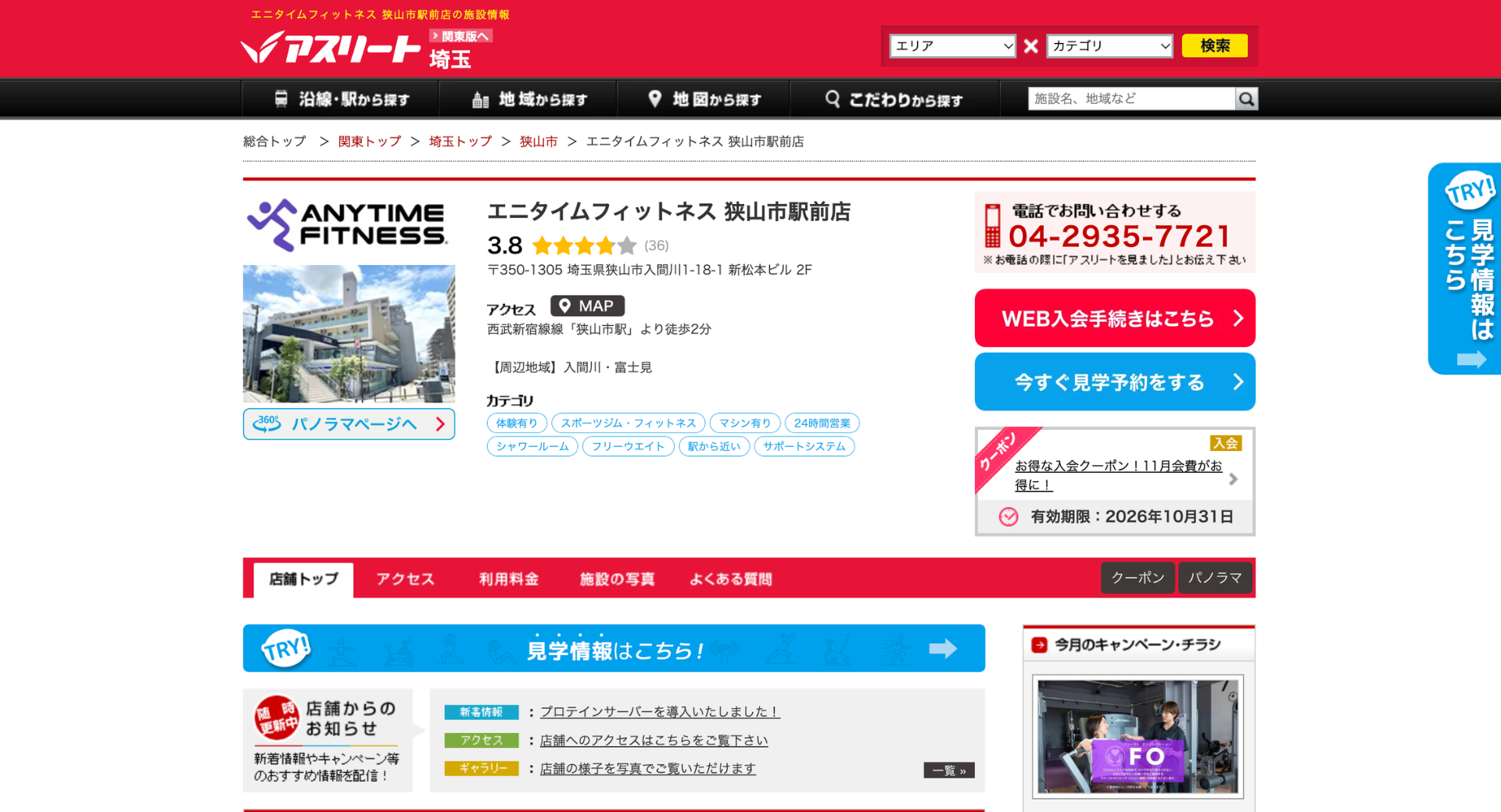This screenshot has height=812, width=1501.
Task: Click the Anytime Fitness logo image
Action: pyautogui.click(x=348, y=225)
